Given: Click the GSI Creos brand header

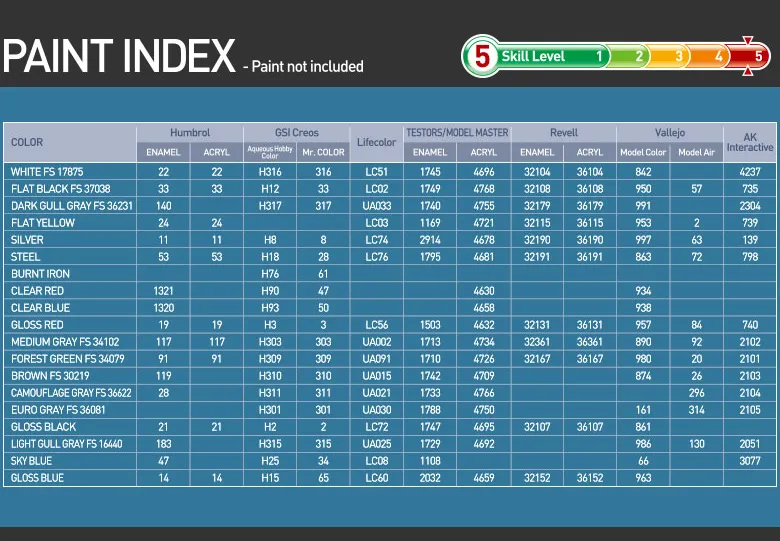Looking at the screenshot, I should pos(296,133).
